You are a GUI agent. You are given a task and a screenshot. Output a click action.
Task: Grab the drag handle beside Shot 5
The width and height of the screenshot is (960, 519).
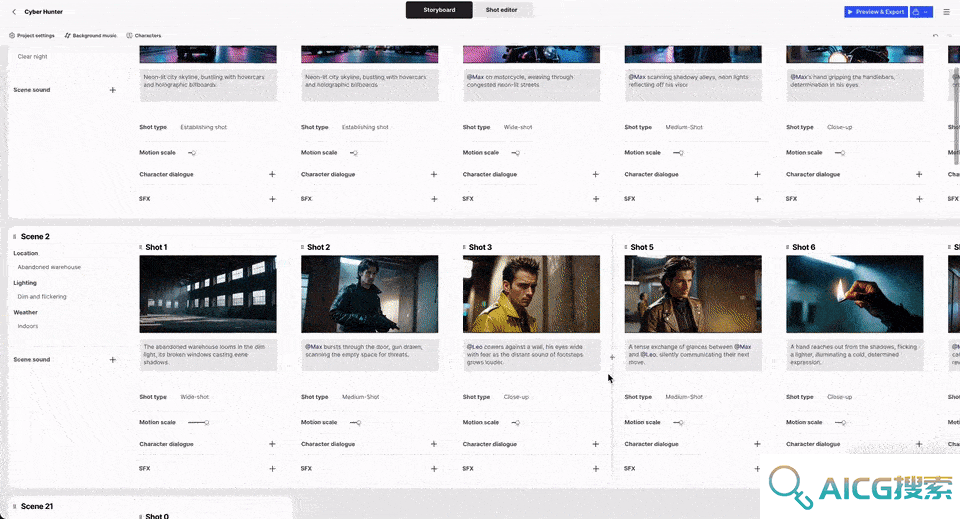pyautogui.click(x=626, y=247)
